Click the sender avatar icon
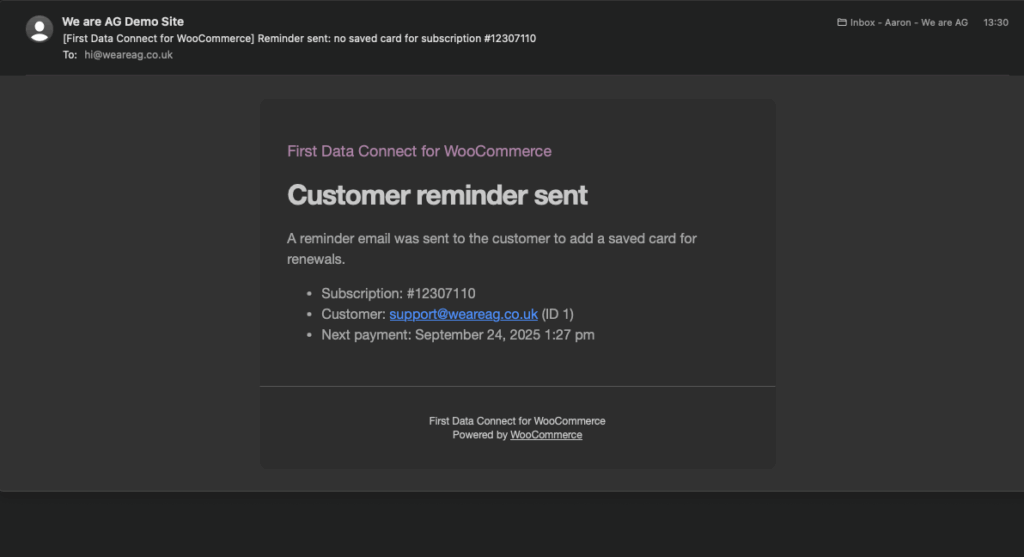This screenshot has height=557, width=1024. 40,29
